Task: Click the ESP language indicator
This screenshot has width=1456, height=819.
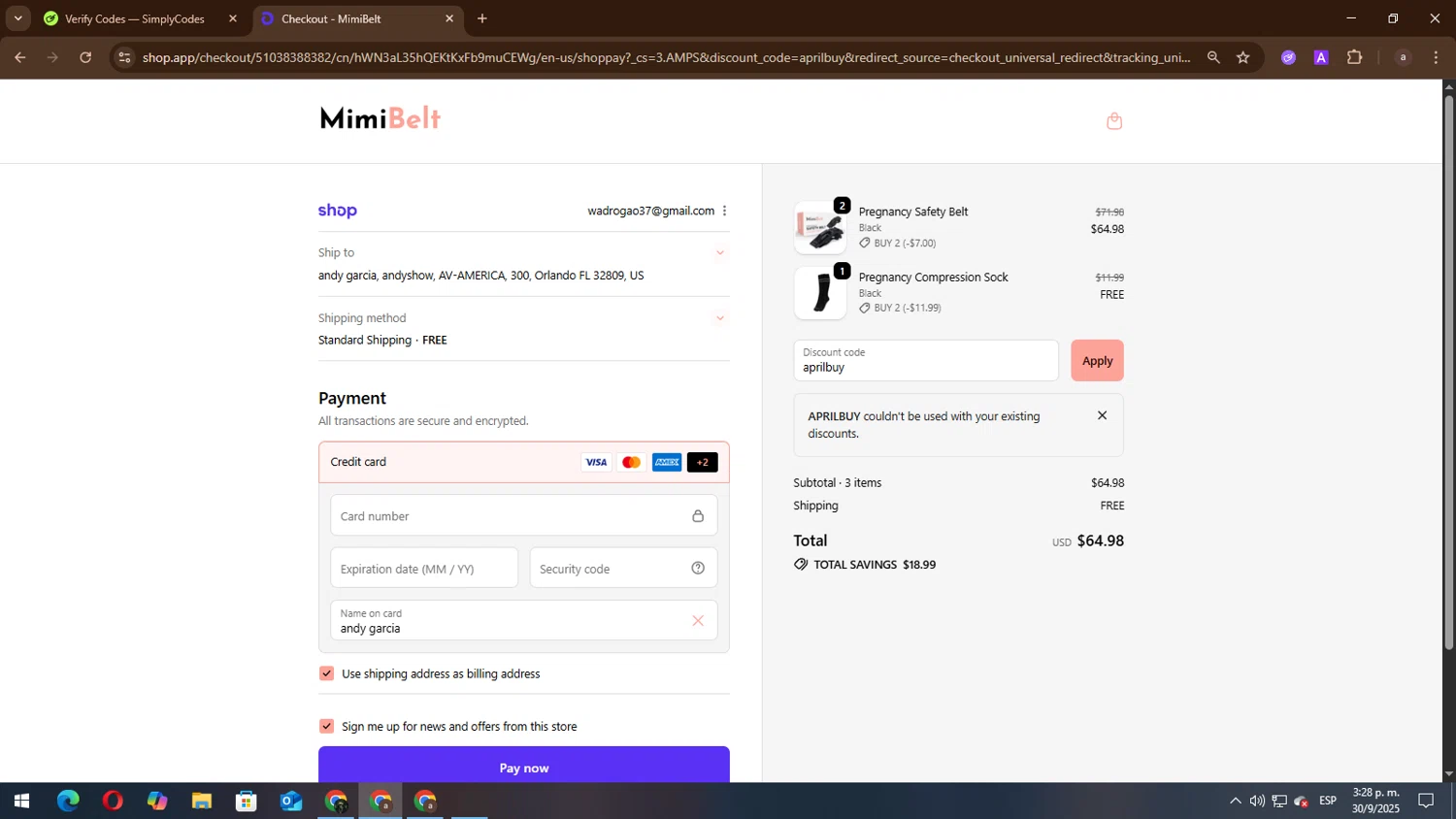Action: point(1328,801)
